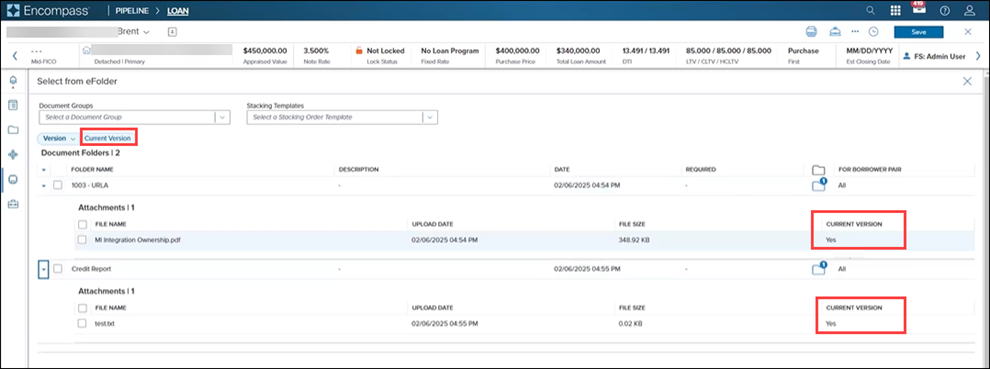This screenshot has height=369, width=990.
Task: Click the small square icon beside borrower name
Action: (x=172, y=32)
